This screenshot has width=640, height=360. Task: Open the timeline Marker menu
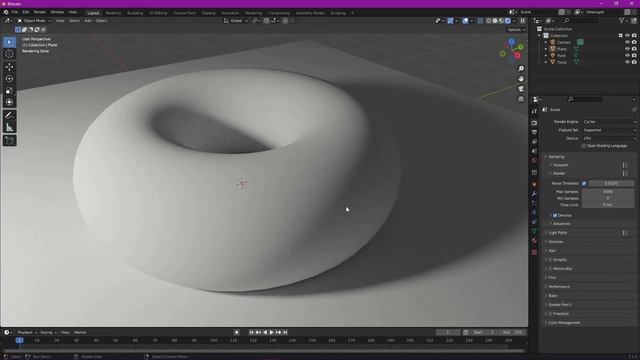80,332
